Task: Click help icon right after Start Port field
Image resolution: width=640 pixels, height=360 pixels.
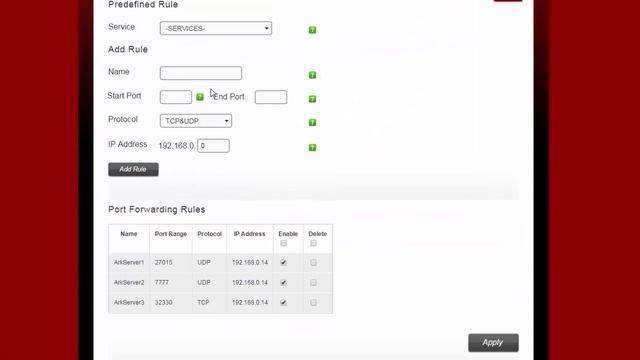Action: (x=200, y=97)
